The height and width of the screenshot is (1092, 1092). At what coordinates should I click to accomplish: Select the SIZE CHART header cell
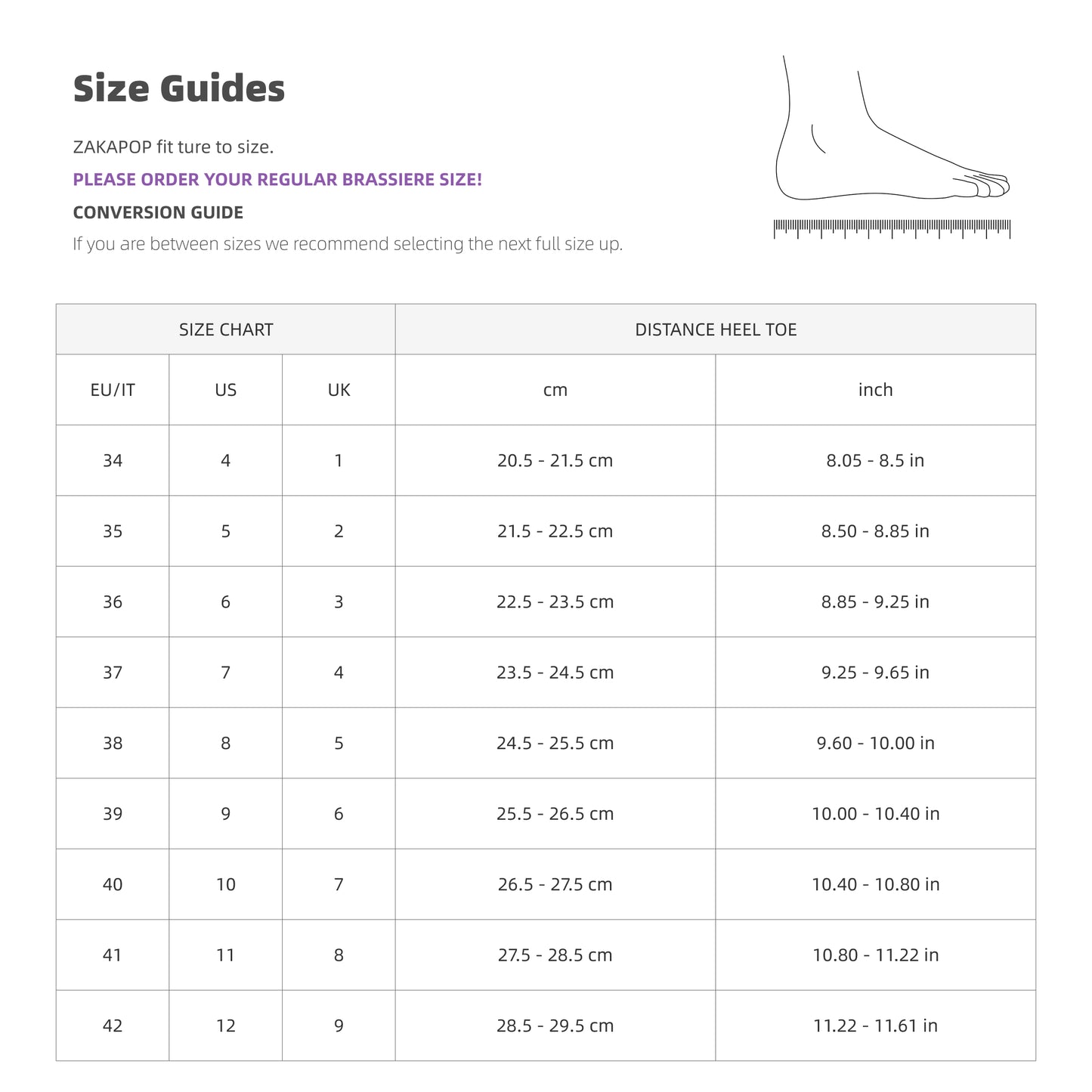tap(226, 329)
